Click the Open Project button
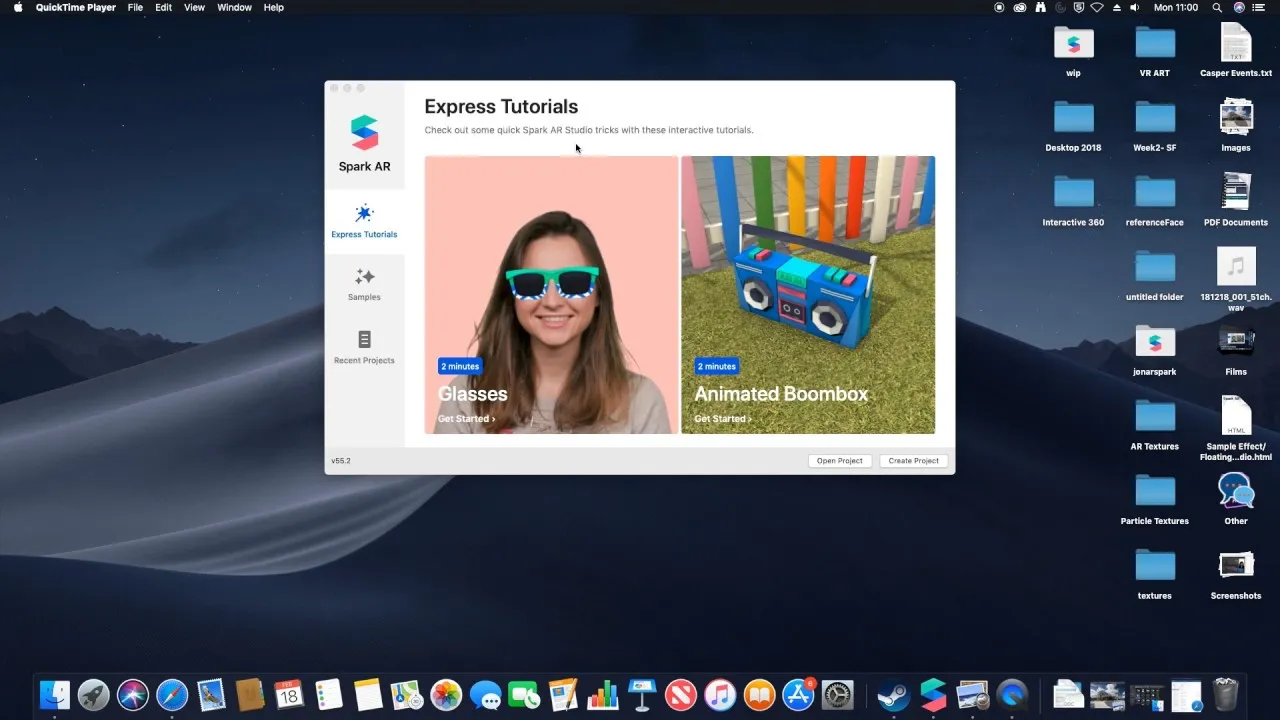The height and width of the screenshot is (720, 1280). 840,461
